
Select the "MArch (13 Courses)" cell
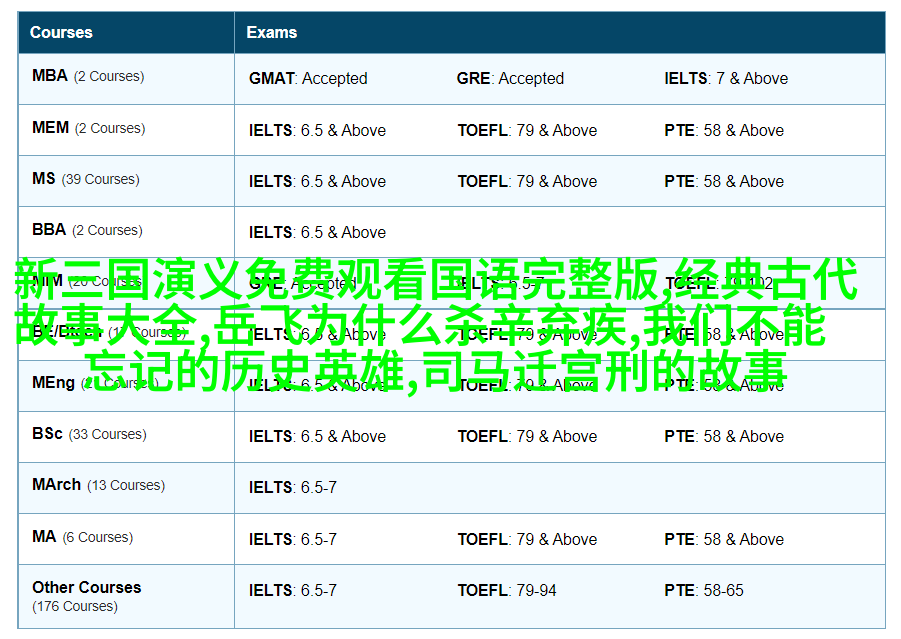click(x=126, y=488)
